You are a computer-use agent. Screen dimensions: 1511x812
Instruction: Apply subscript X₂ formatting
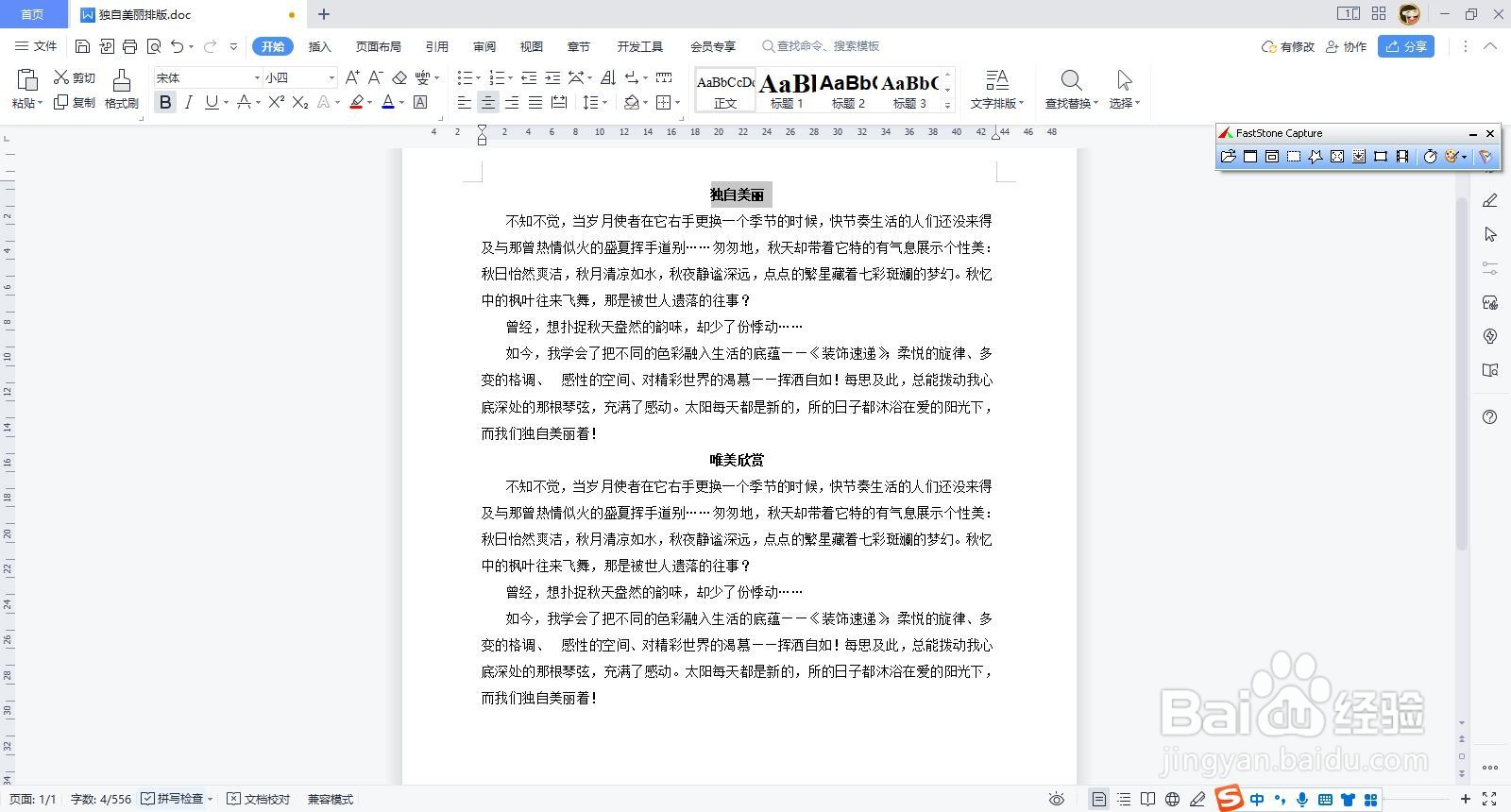(x=299, y=102)
